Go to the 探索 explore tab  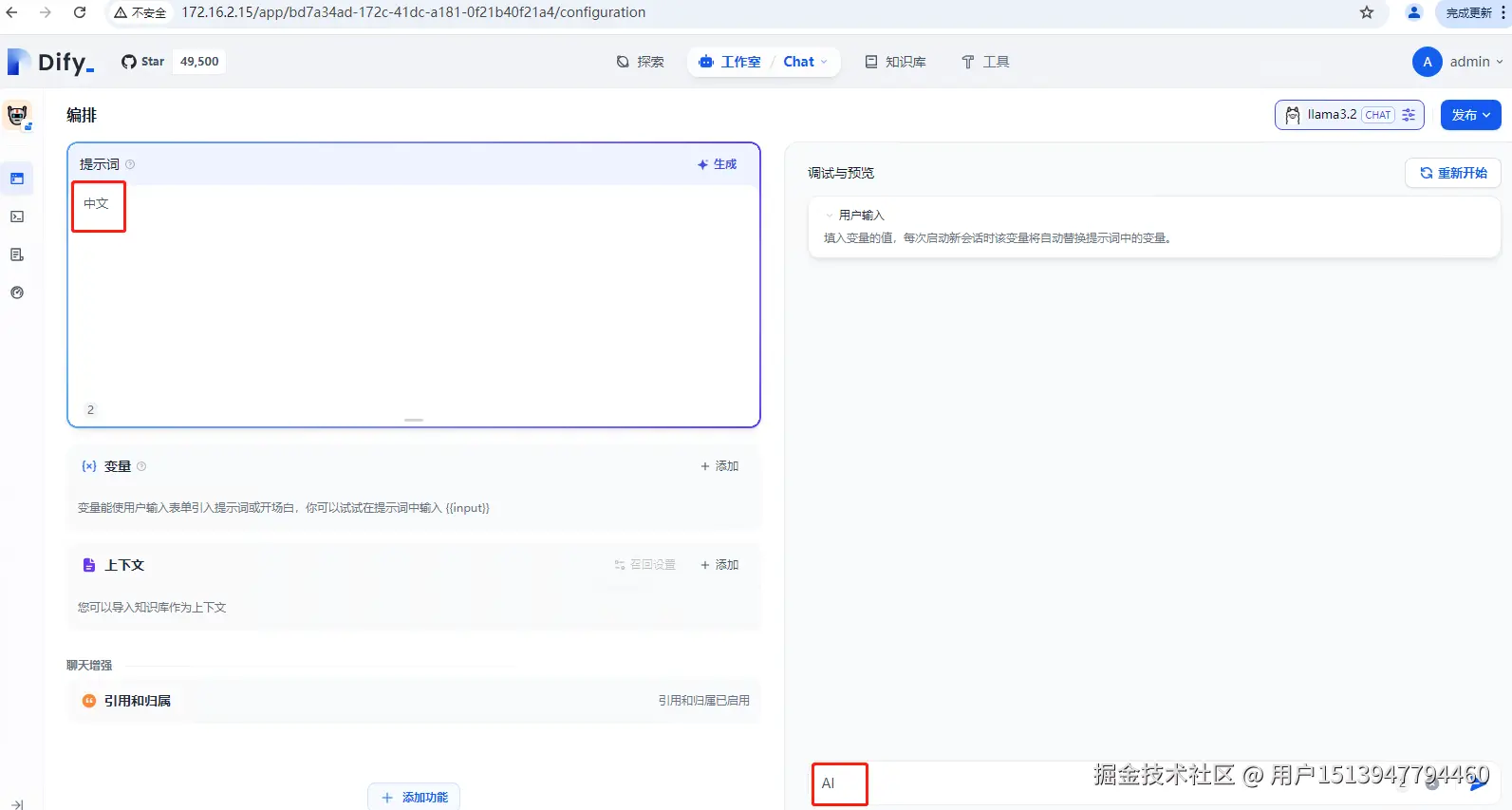[641, 62]
